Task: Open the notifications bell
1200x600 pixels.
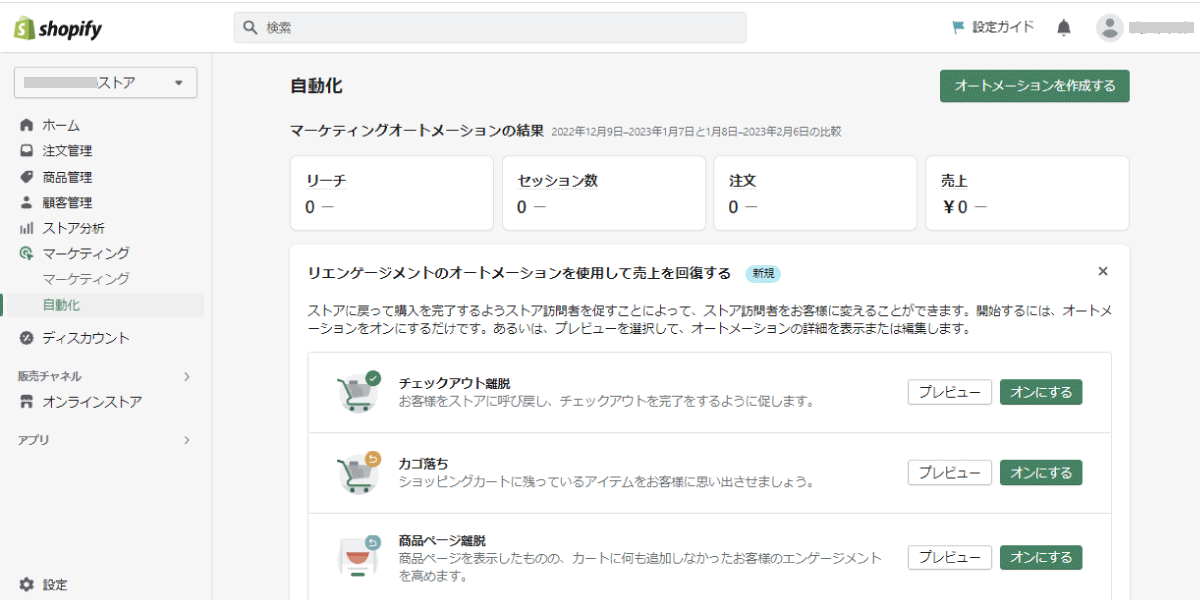Action: [1064, 28]
